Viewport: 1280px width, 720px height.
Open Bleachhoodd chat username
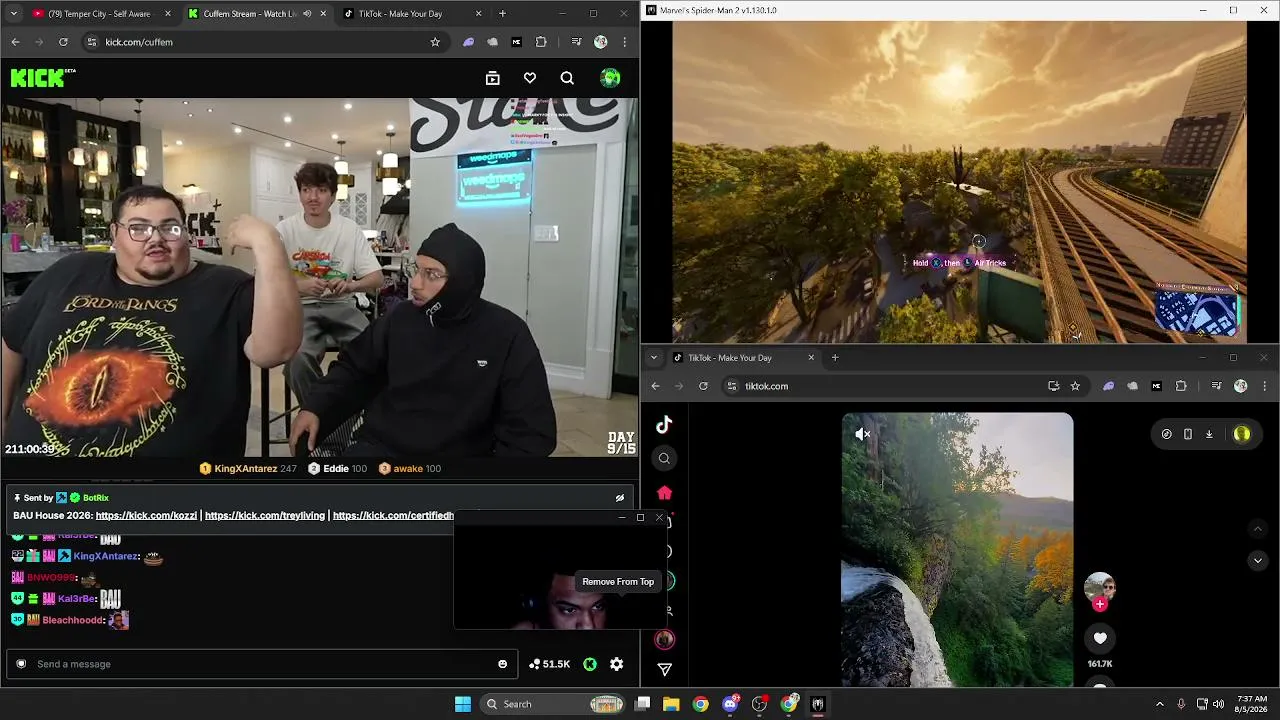[72, 620]
